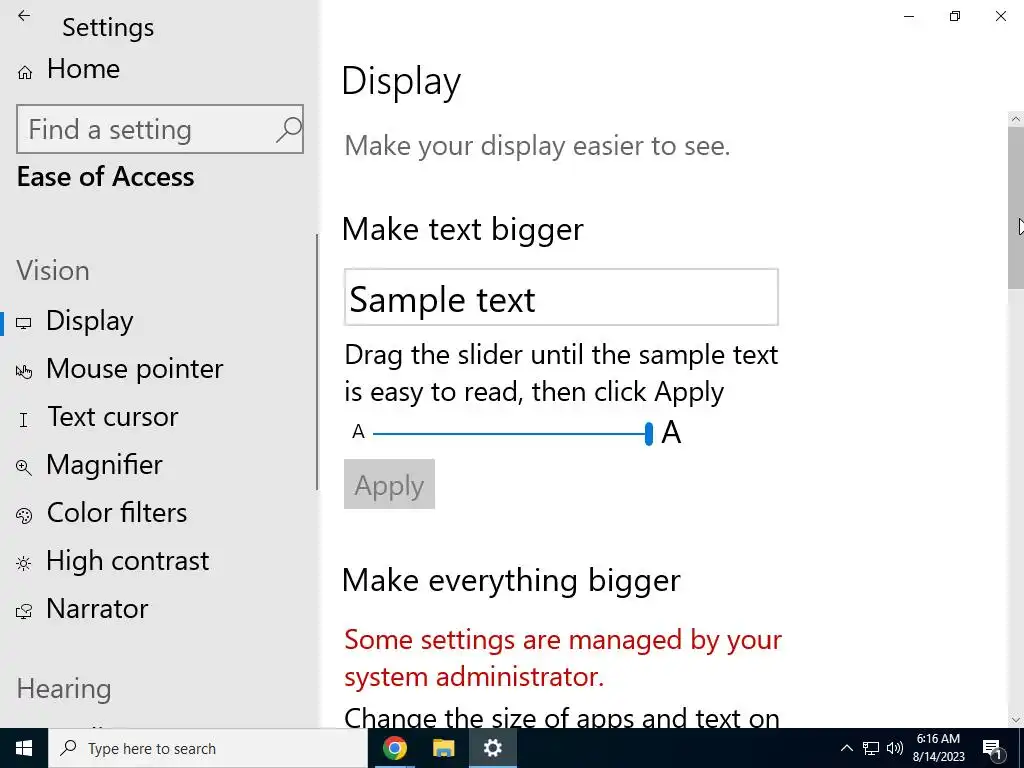Open File Explorer from the taskbar
The height and width of the screenshot is (768, 1024).
point(443,748)
